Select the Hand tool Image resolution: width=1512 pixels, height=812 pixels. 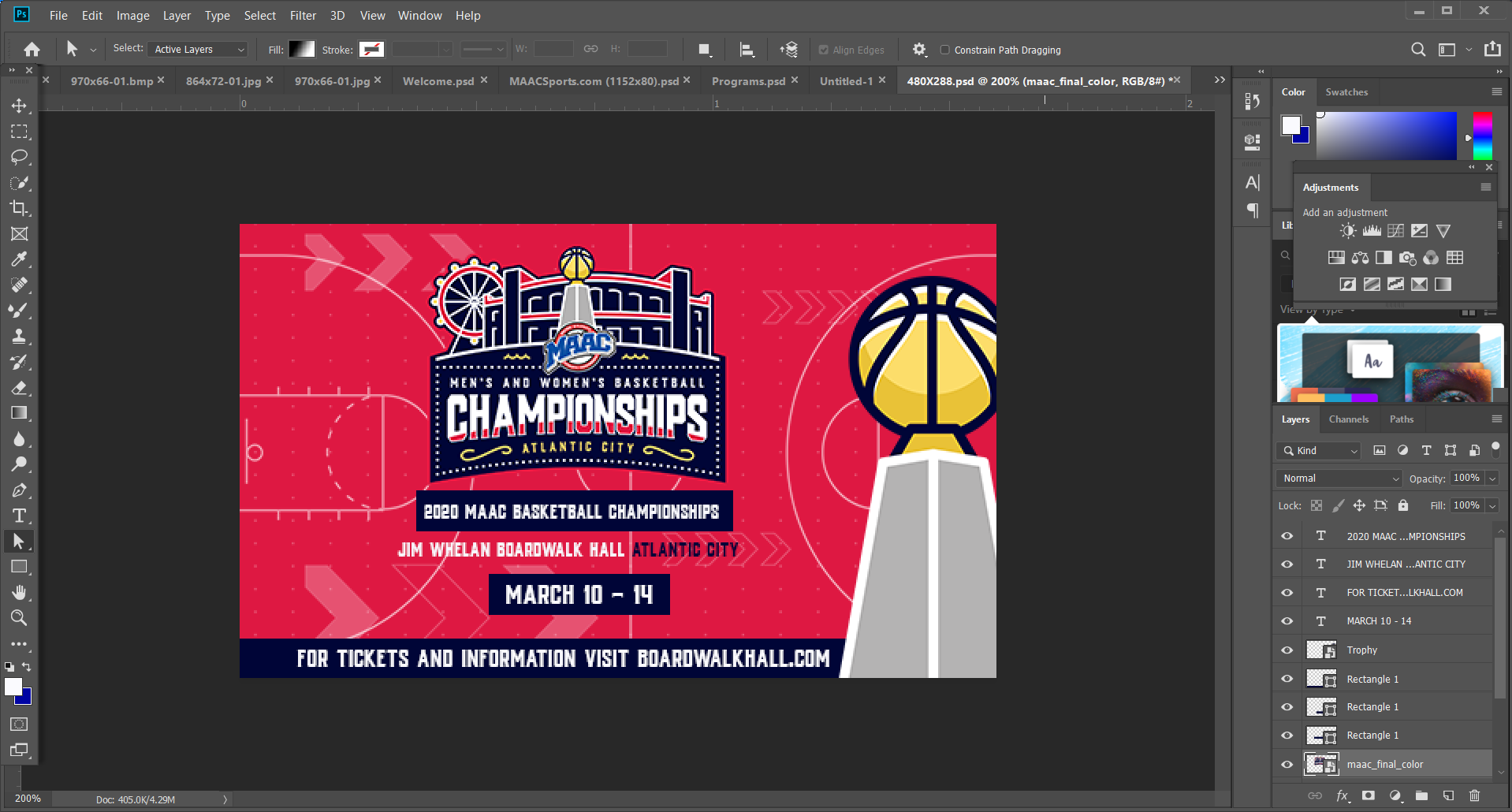point(19,592)
